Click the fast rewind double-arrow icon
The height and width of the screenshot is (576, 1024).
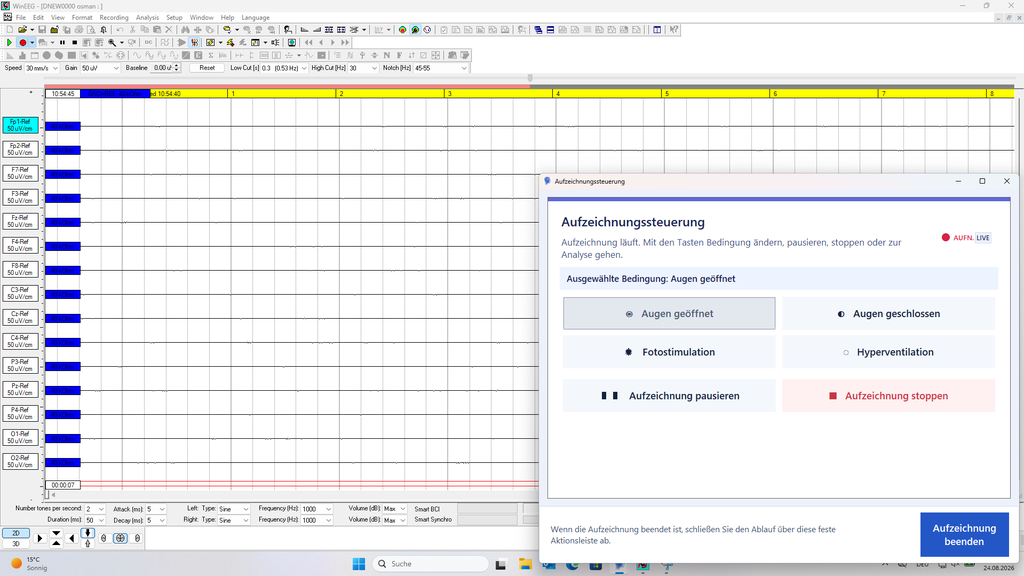[x=309, y=42]
